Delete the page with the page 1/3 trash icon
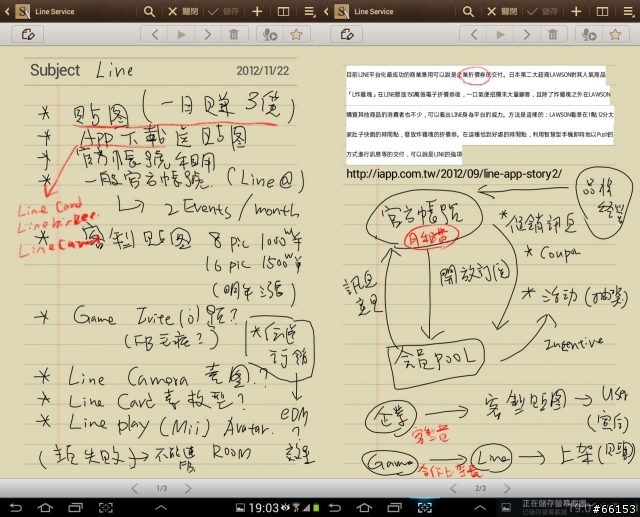 coord(234,34)
